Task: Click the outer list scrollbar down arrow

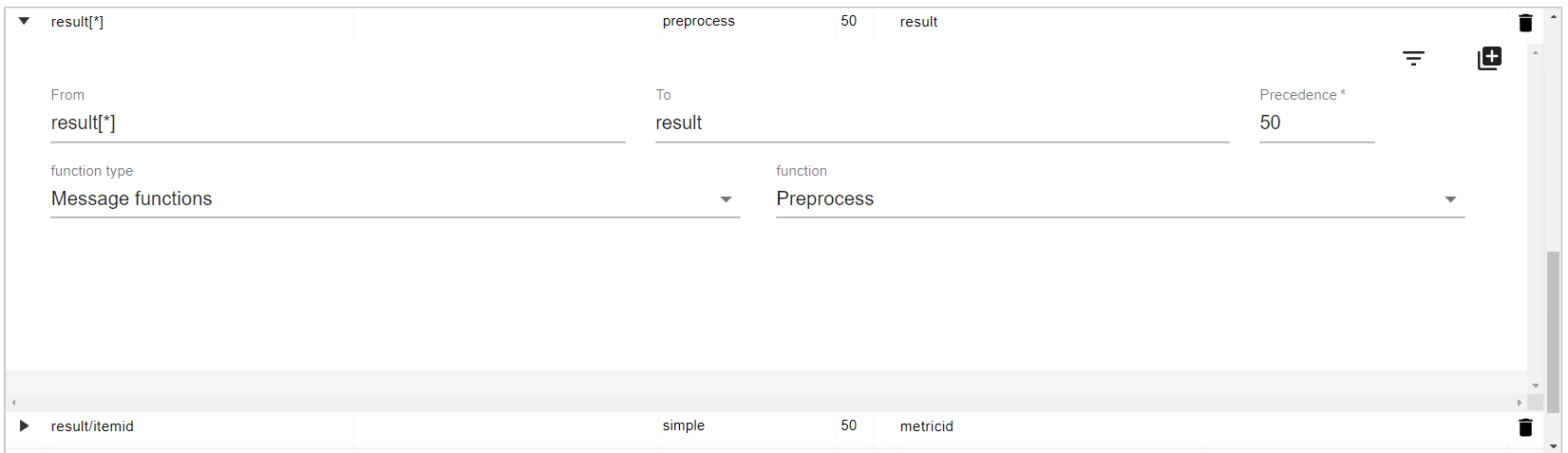Action: coord(1554,445)
